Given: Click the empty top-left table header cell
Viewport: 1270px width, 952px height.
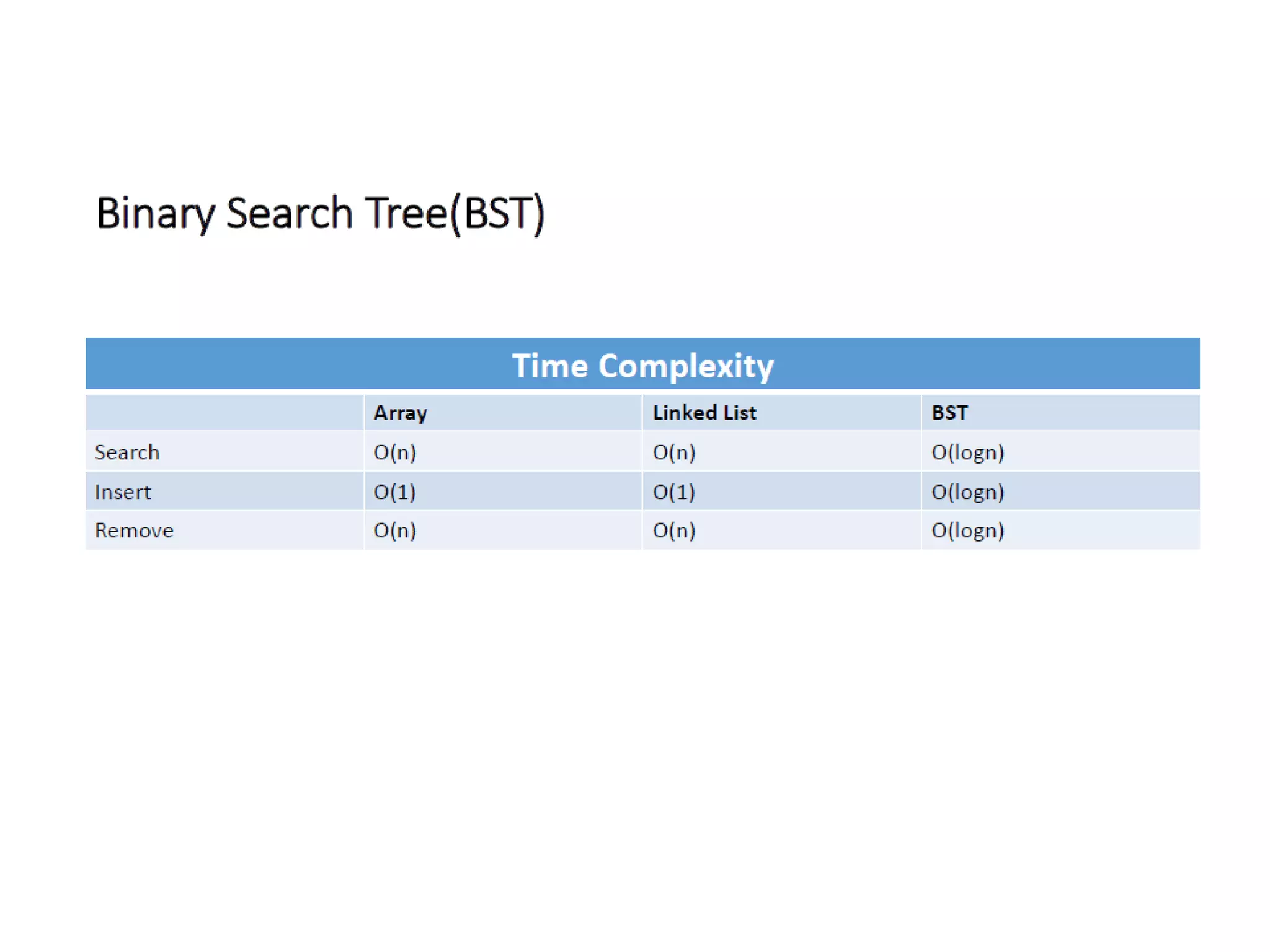Looking at the screenshot, I should [x=224, y=413].
